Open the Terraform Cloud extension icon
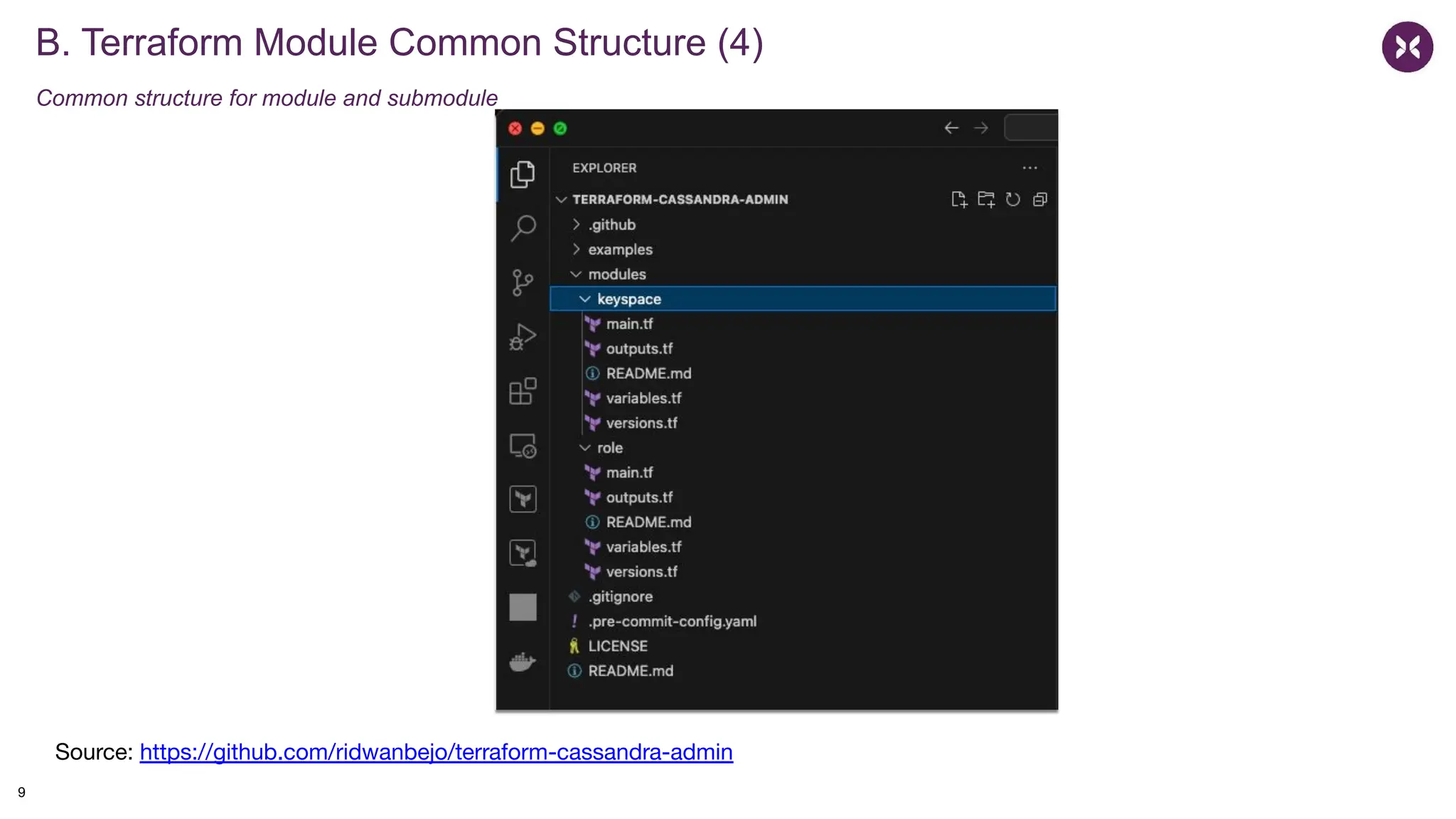1456x819 pixels. click(523, 553)
